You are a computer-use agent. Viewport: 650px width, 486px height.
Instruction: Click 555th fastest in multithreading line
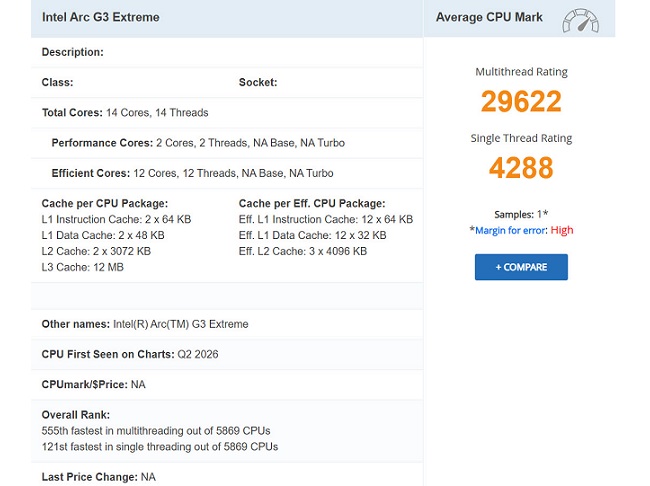(156, 431)
